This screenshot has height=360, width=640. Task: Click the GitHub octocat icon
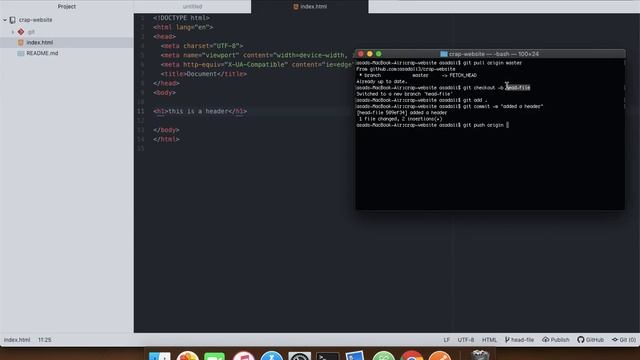581,340
